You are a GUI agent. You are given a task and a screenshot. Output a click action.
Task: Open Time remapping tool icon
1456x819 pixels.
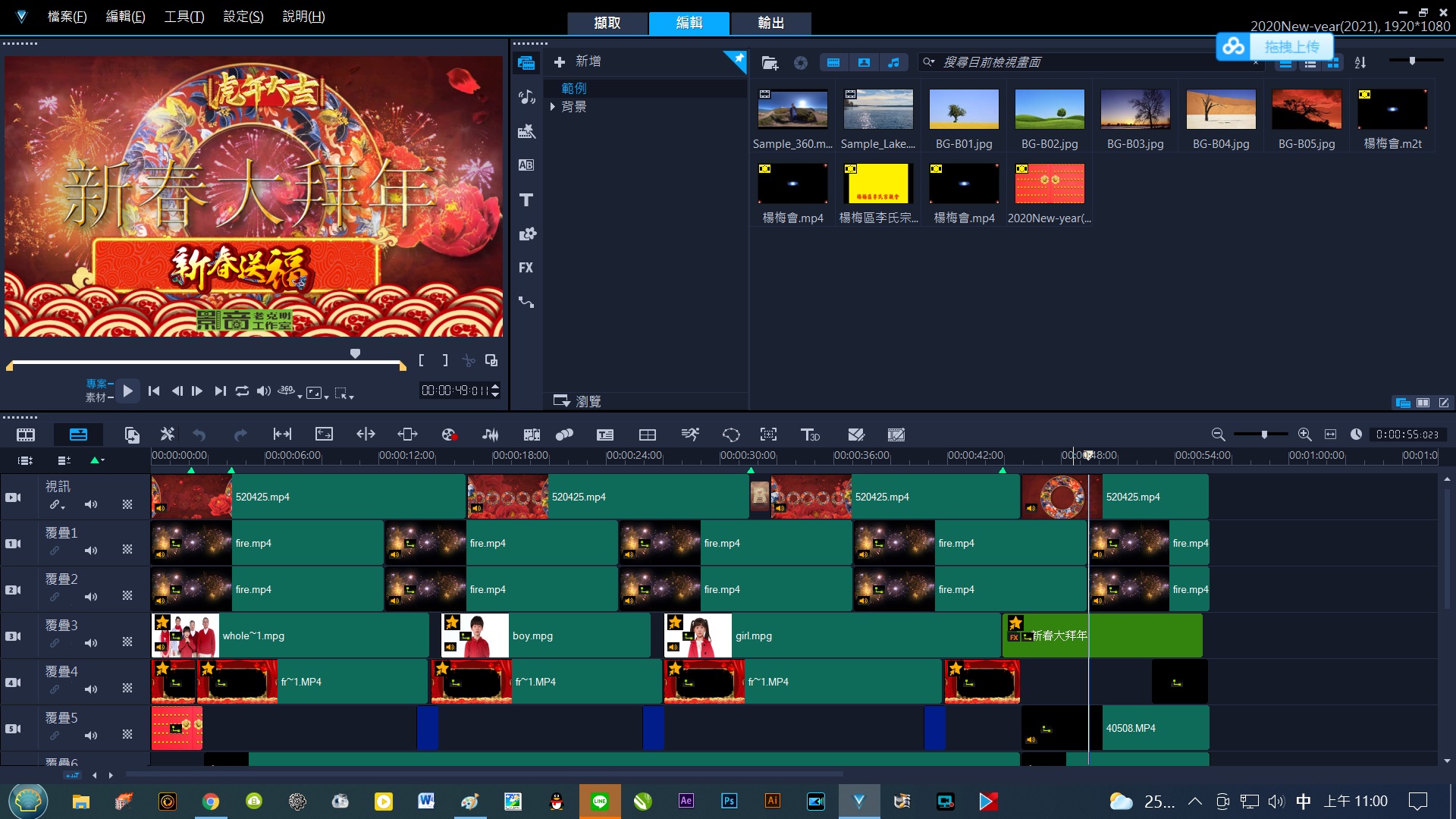[x=690, y=435]
